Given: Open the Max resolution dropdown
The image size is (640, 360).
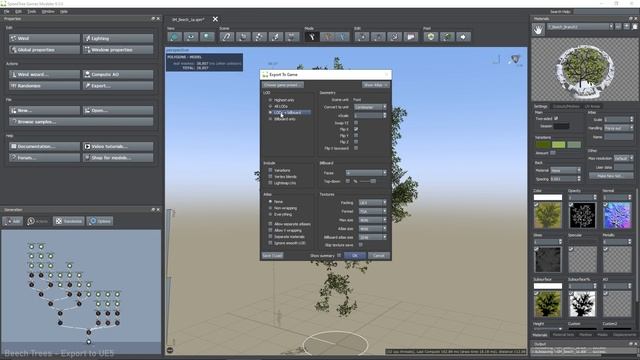Looking at the screenshot, I should (x=623, y=158).
